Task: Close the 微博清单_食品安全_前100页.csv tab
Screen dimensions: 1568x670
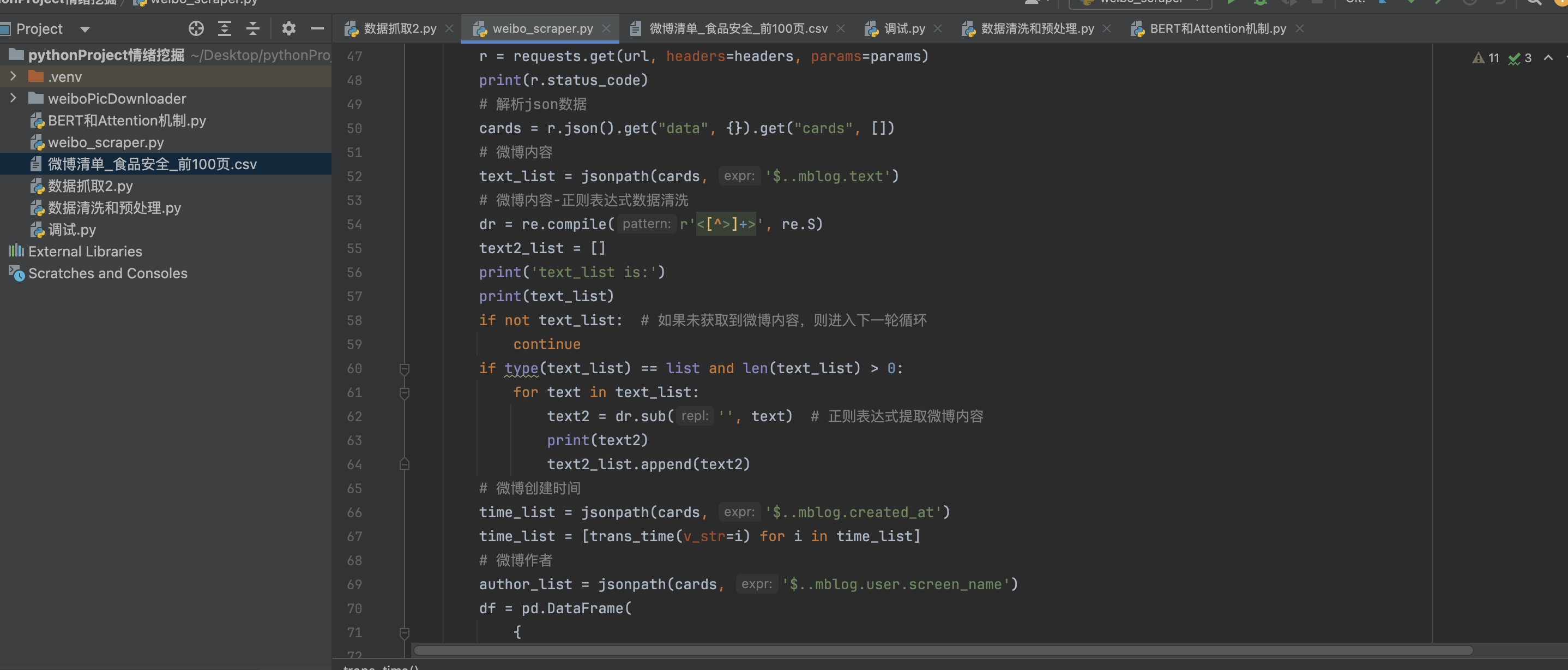Action: point(841,28)
